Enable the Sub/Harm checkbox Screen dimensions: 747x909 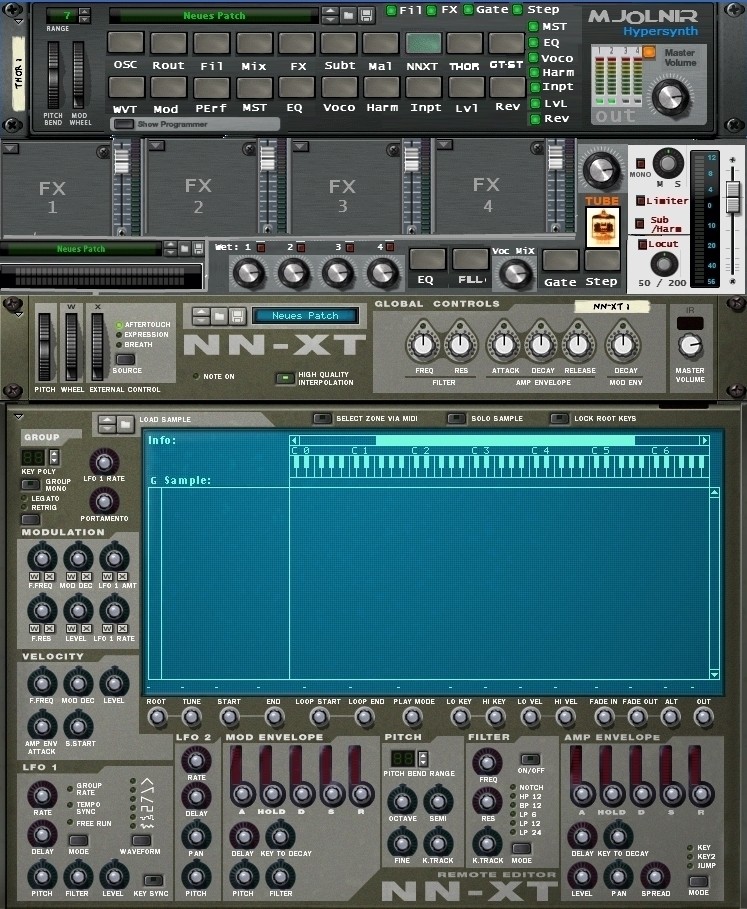point(640,223)
